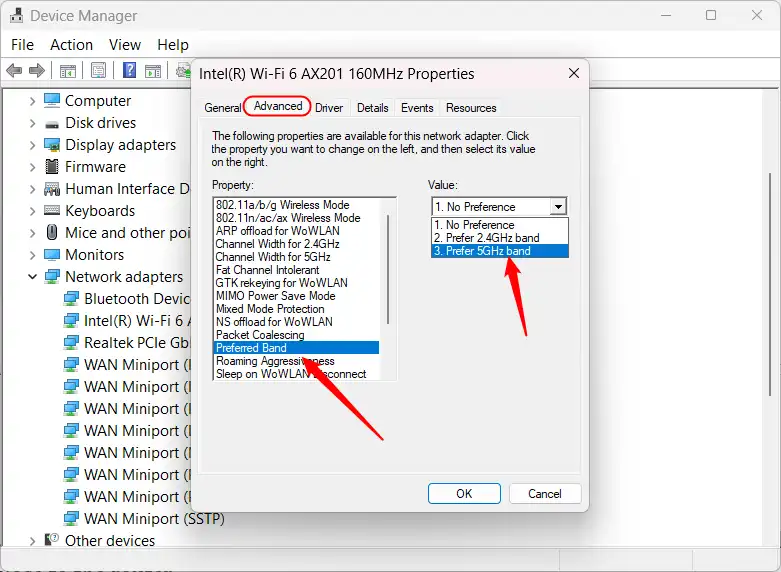Collapse the Network adapters tree node

pyautogui.click(x=32, y=277)
